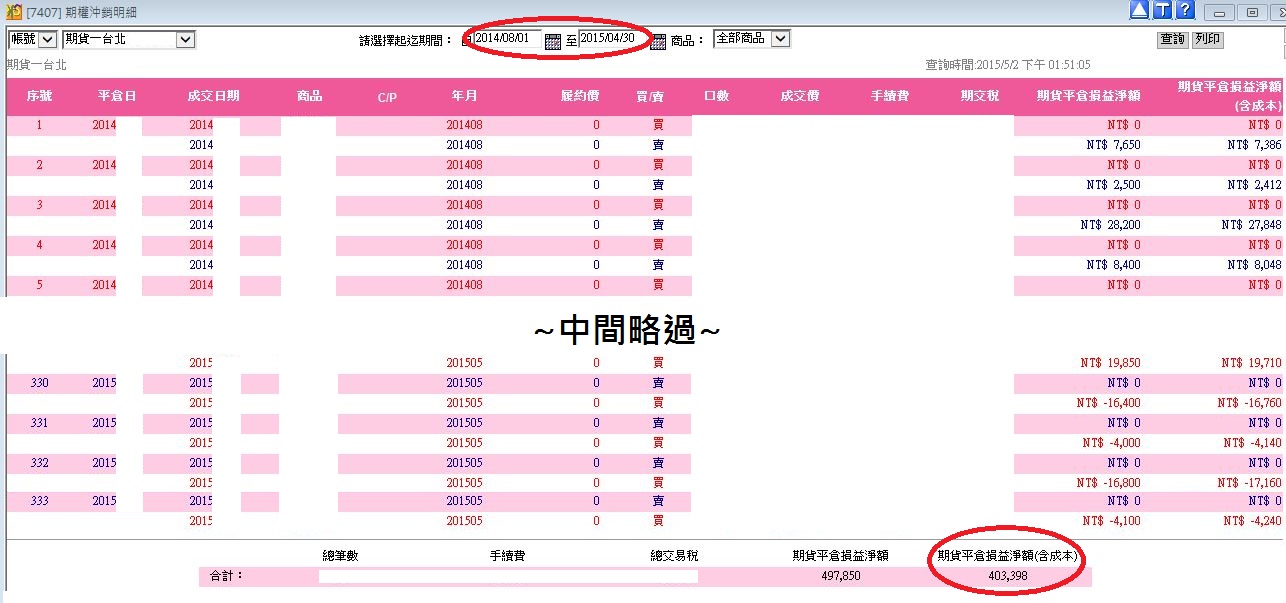Open the end date calendar picker
1286x603 pixels.
click(658, 41)
